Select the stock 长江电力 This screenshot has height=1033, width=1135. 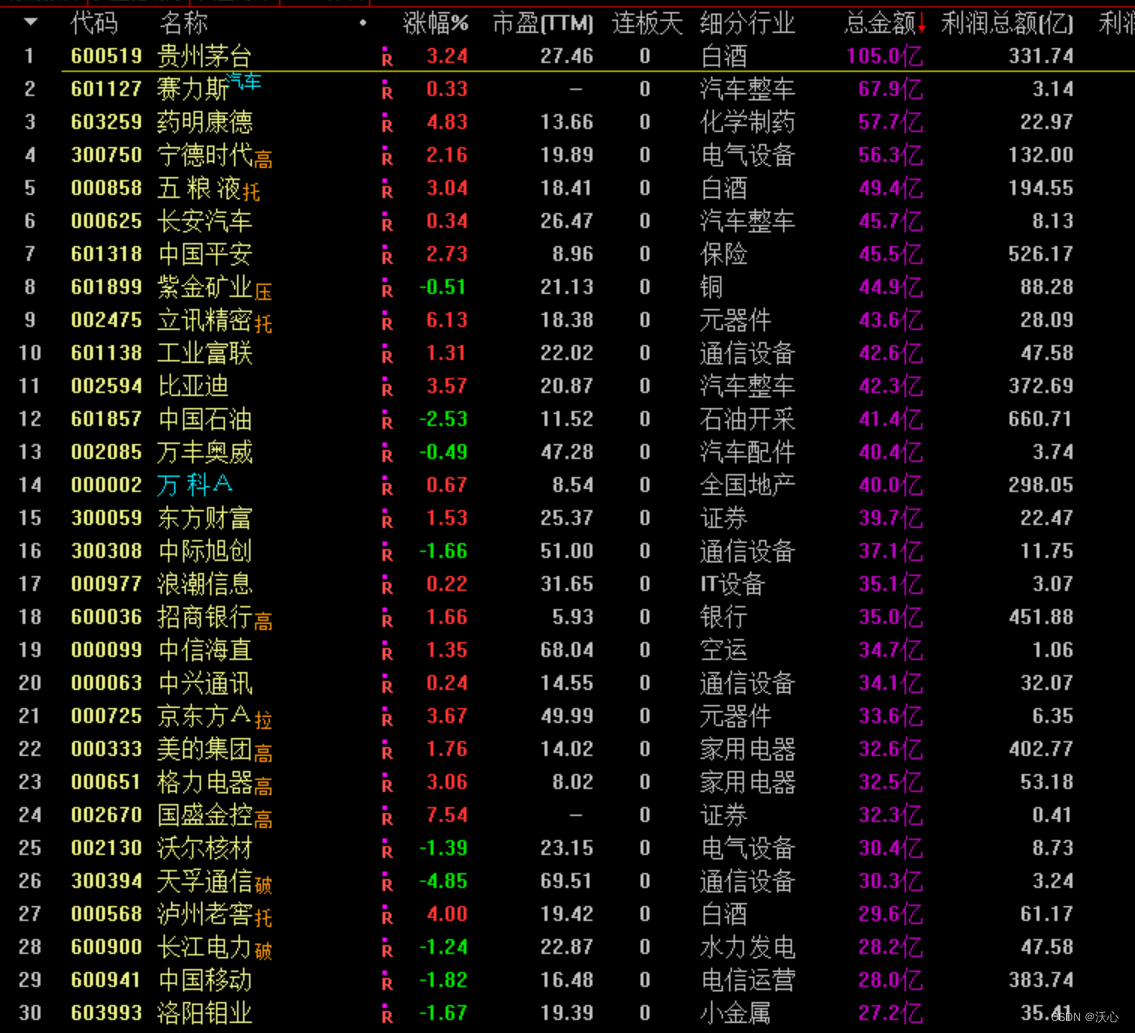pos(205,947)
